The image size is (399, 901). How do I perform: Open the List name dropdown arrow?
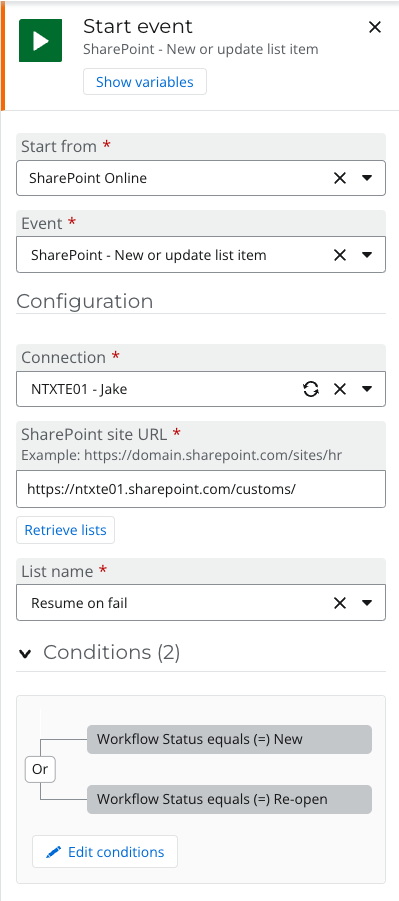tap(367, 603)
